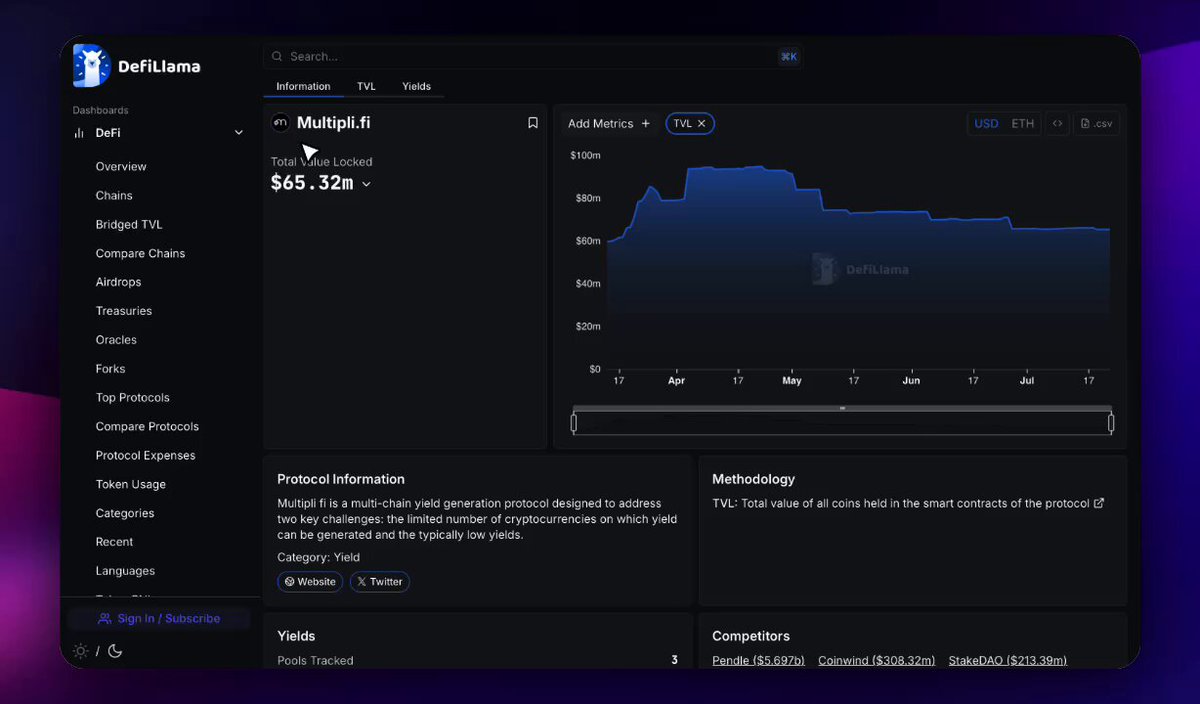Click the chart range slider top grip

[x=842, y=408]
